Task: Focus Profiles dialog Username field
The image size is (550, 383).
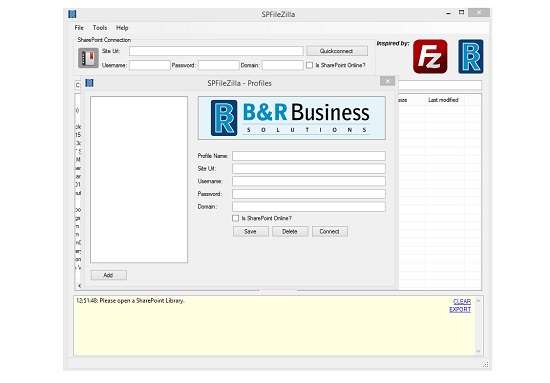Action: click(x=309, y=181)
